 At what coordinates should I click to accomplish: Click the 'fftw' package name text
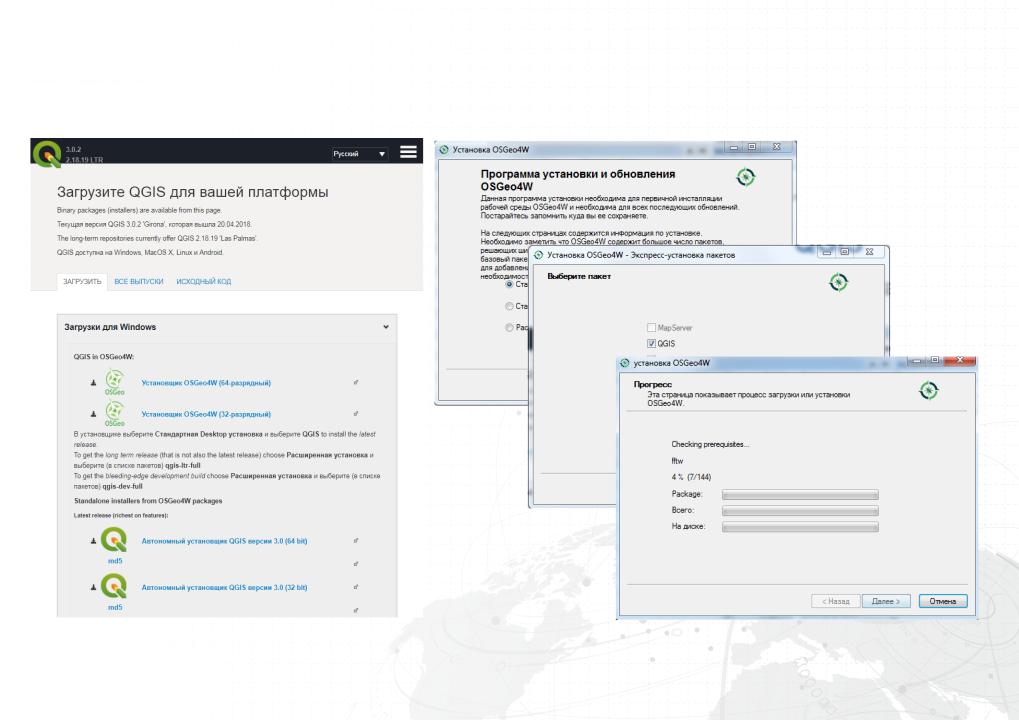pos(677,461)
